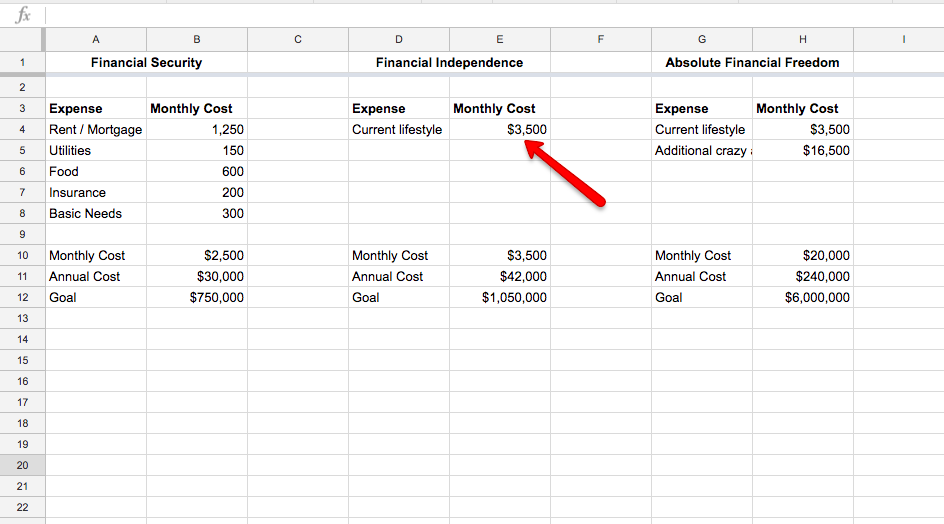Select the $30,000 annual cost cell
The height and width of the screenshot is (524, 944).
coord(197,276)
